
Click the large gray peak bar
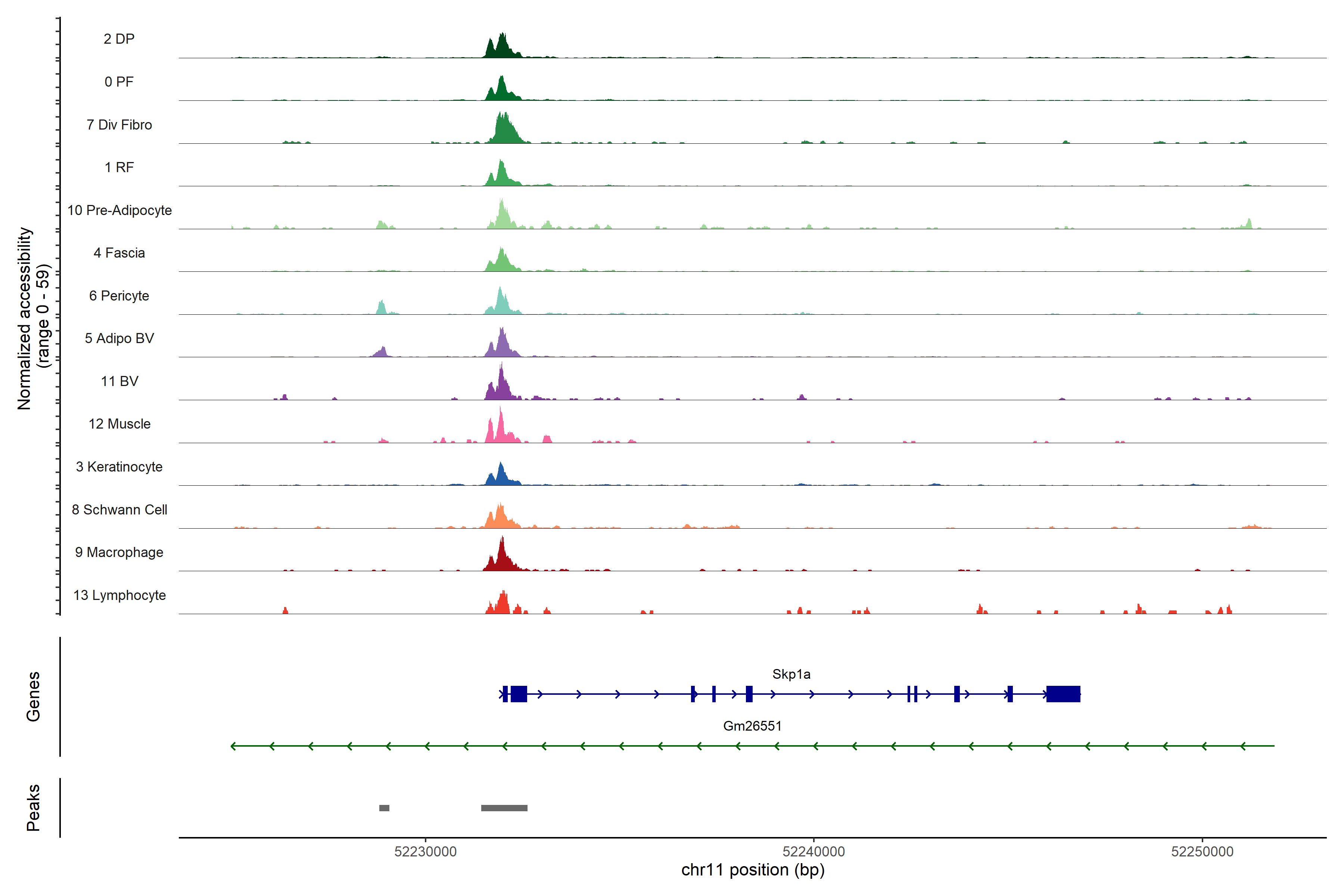pyautogui.click(x=504, y=808)
